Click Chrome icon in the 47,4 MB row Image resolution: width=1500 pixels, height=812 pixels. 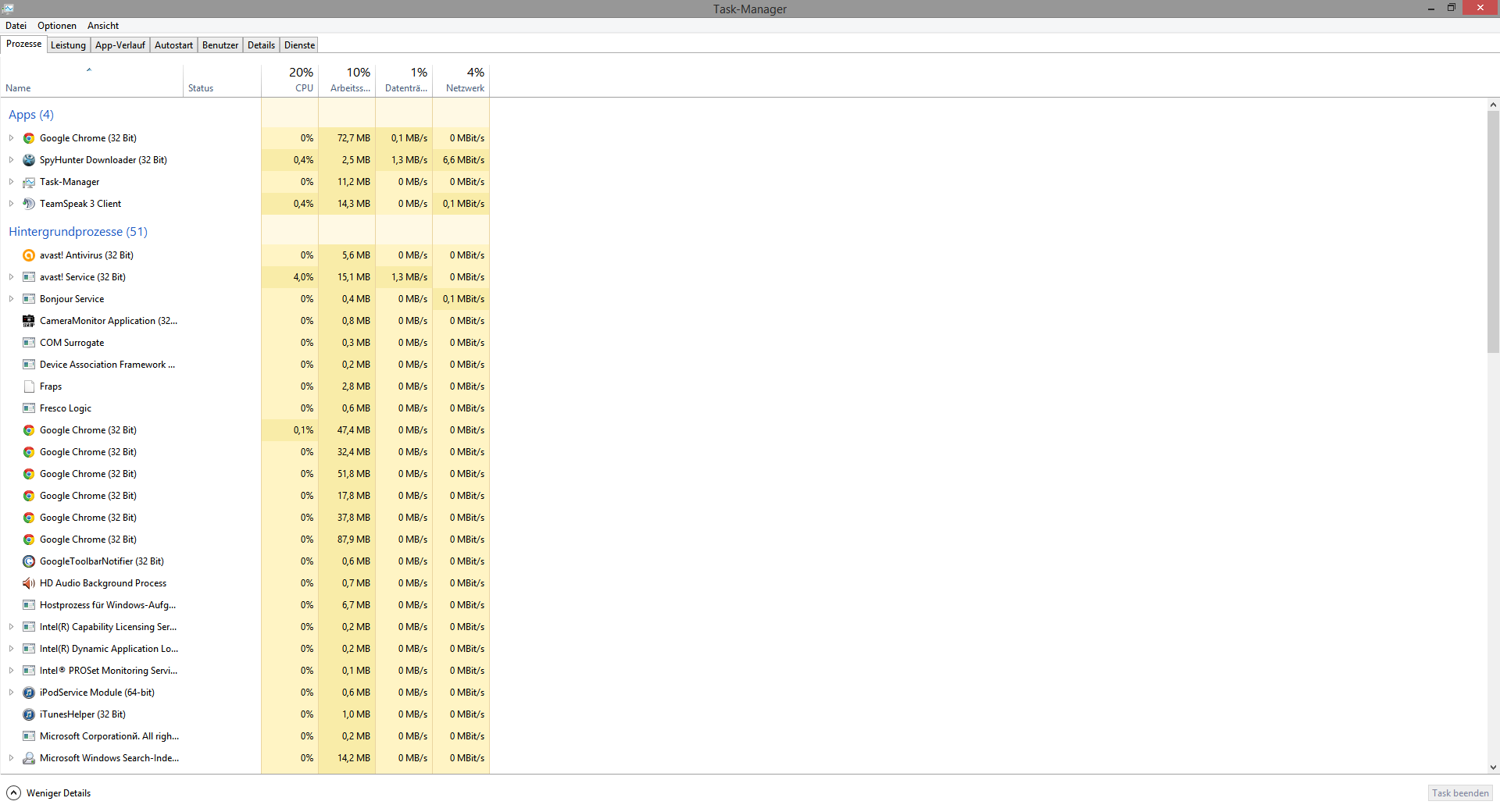[29, 430]
